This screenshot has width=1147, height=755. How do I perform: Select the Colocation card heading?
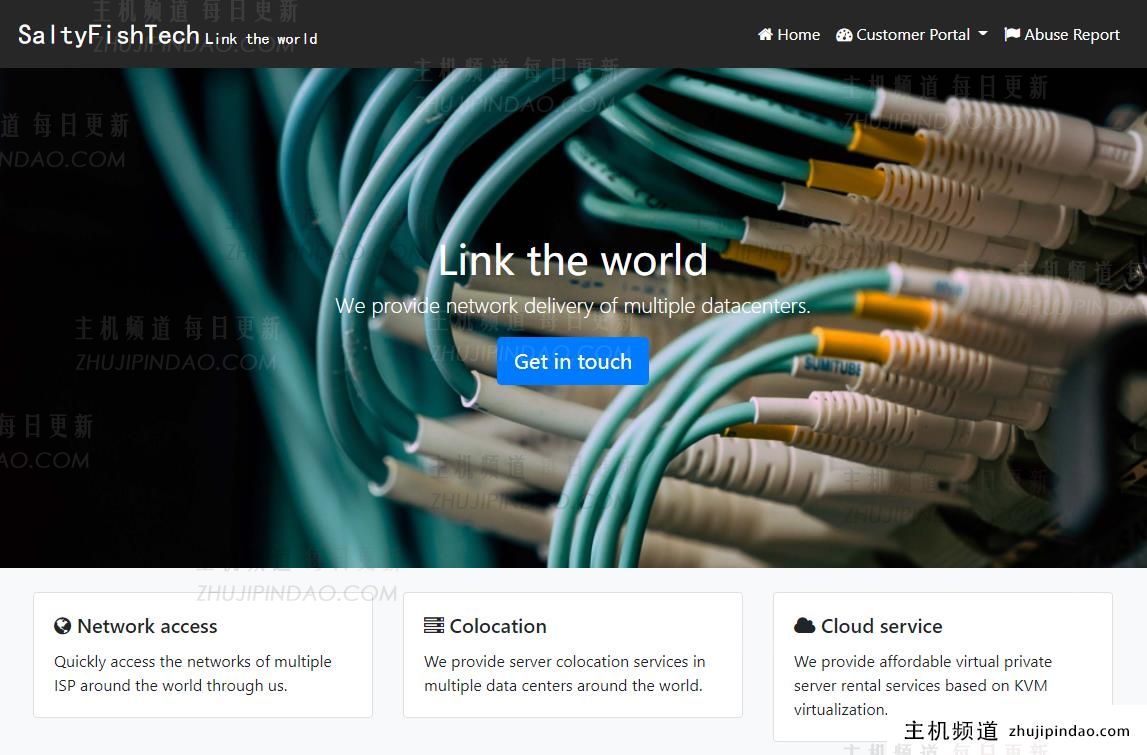coord(486,626)
